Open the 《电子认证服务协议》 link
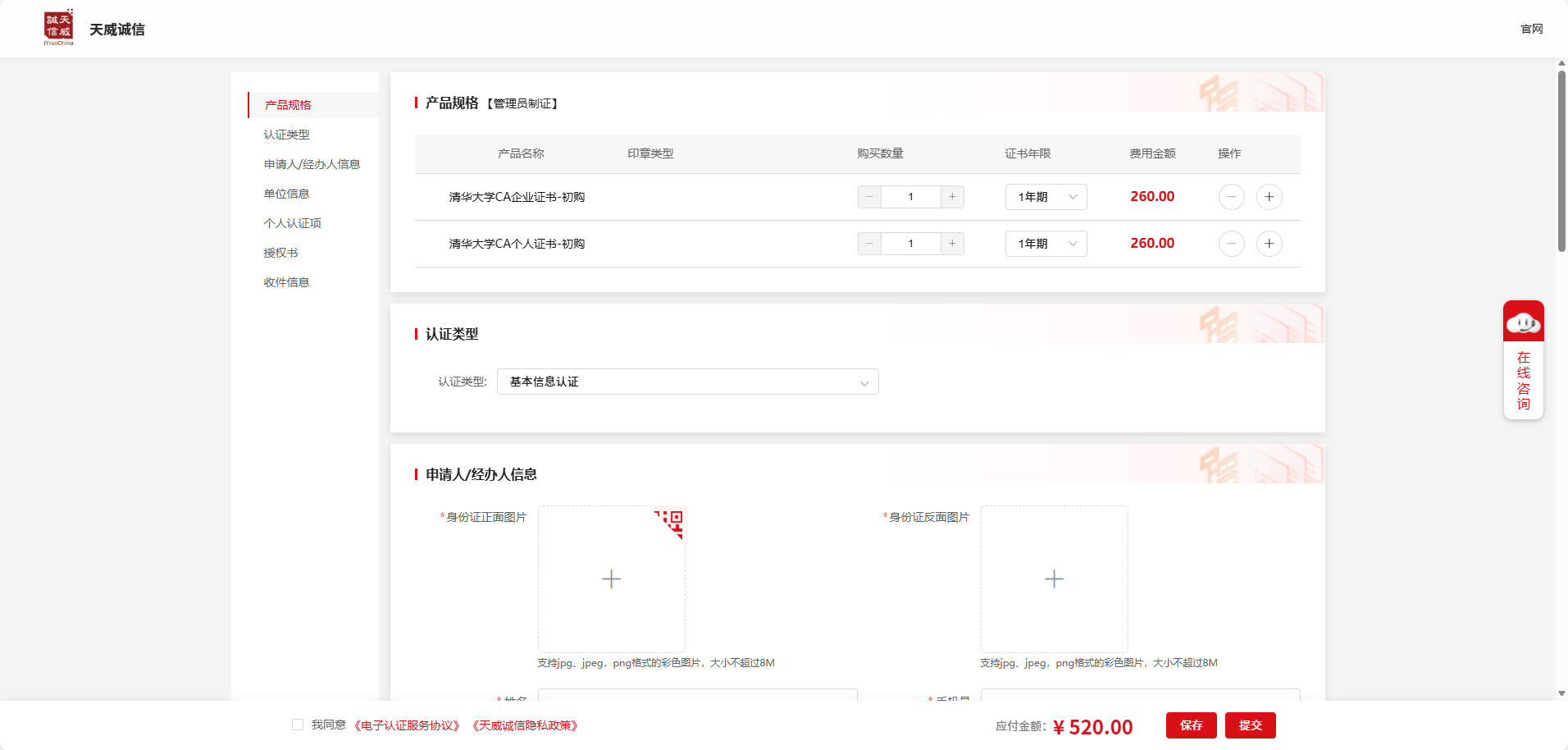 [x=408, y=725]
